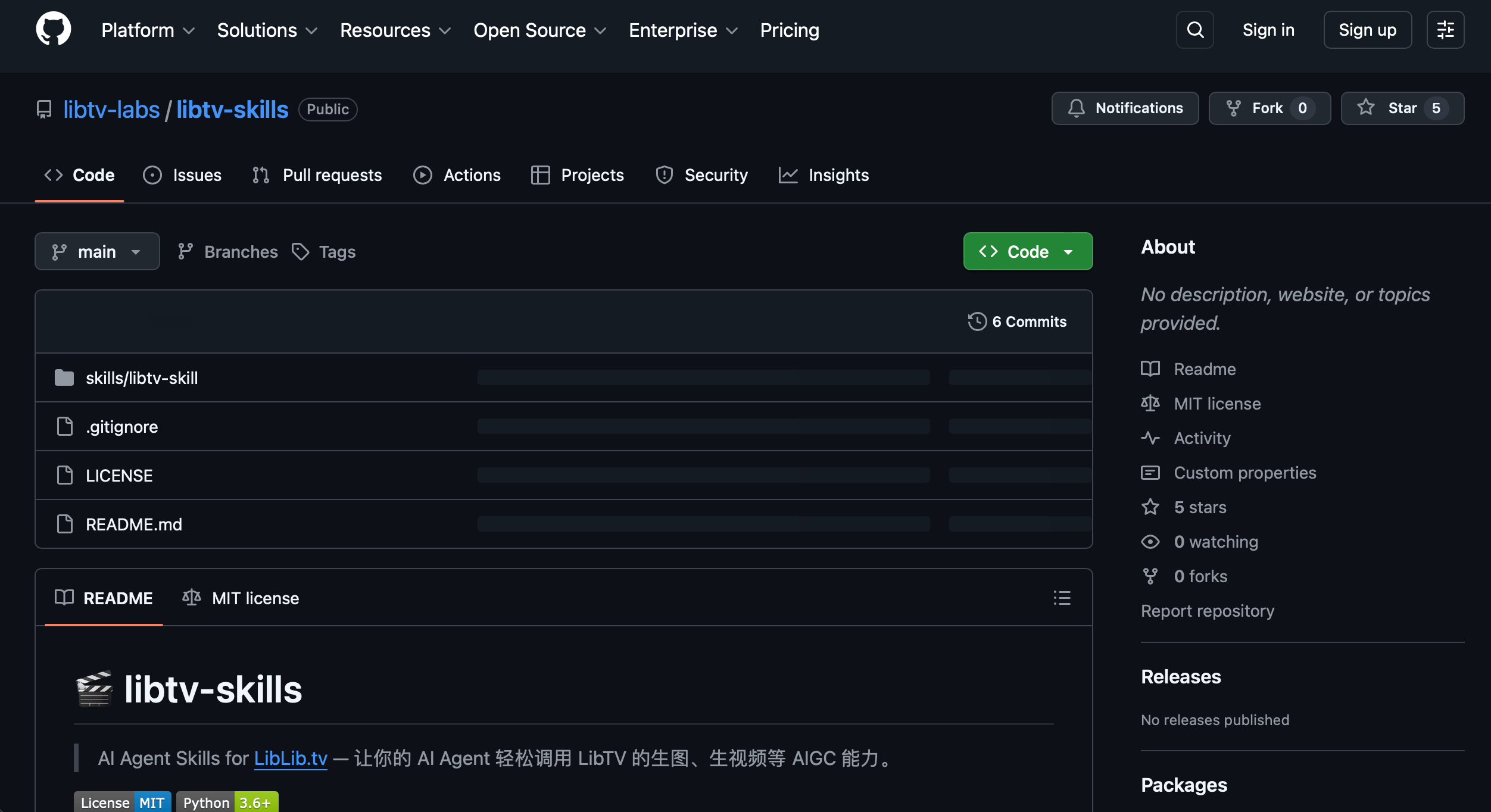The height and width of the screenshot is (812, 1491).
Task: Click the stars icon in About
Action: pyautogui.click(x=1150, y=507)
